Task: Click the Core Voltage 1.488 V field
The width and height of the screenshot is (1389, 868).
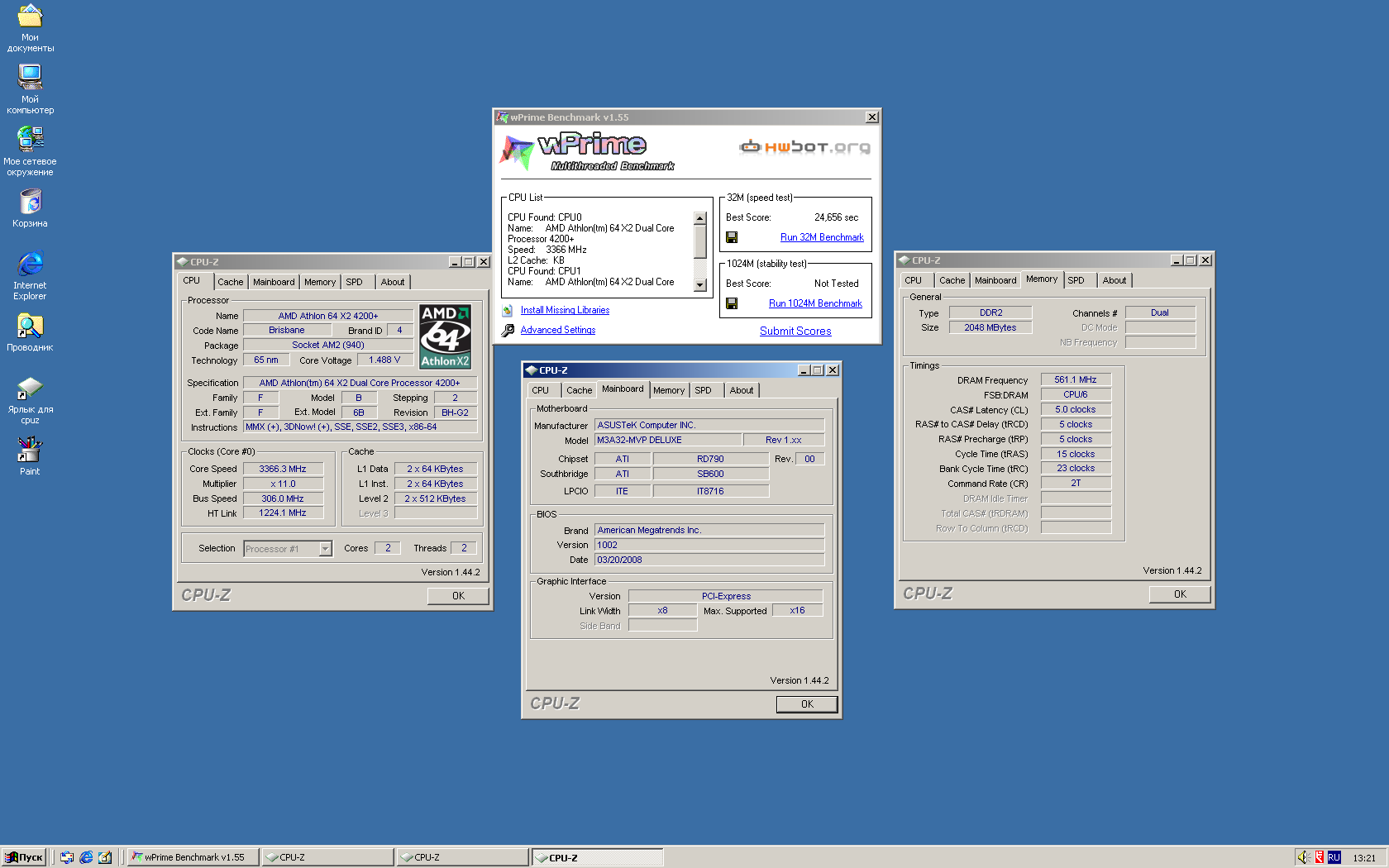Action: point(384,360)
